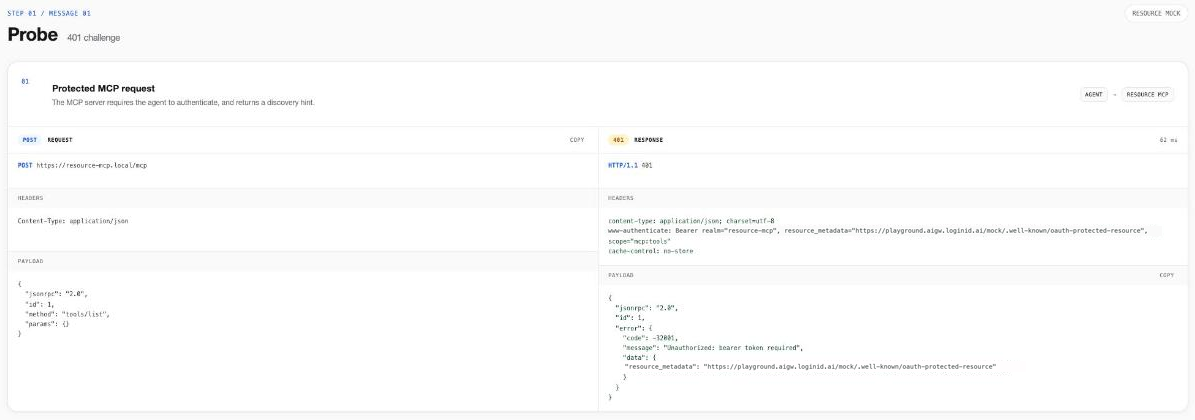
Task: Click the request PAYLOAD section label
Action: 30,261
